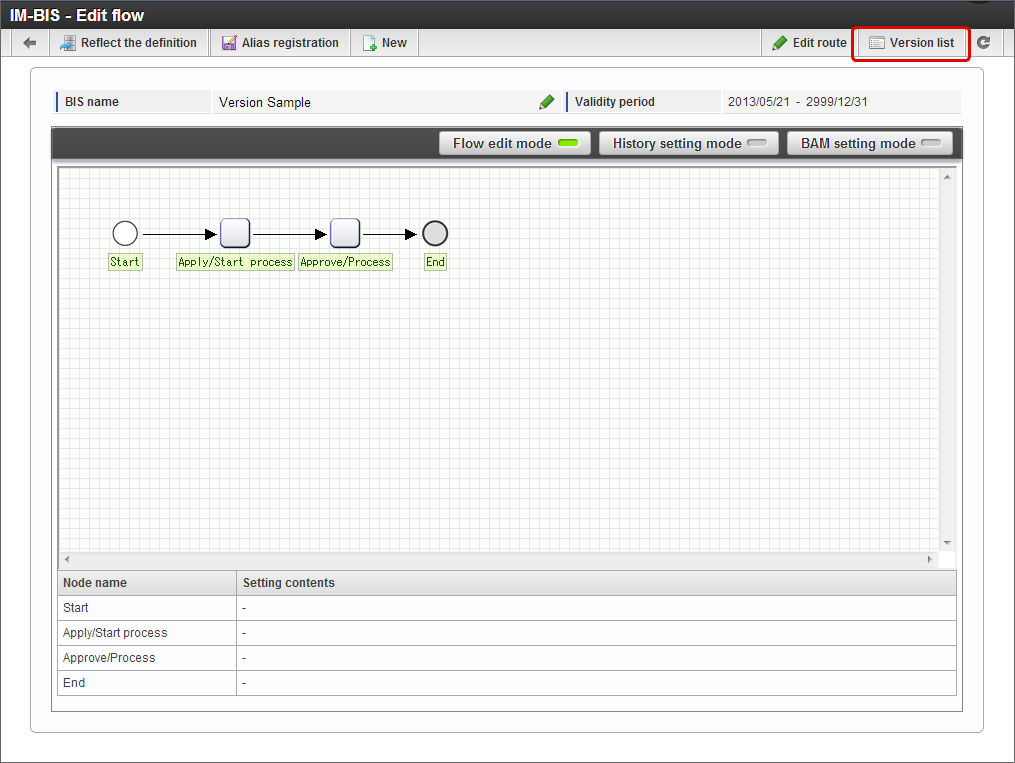Click the End canvas label
This screenshot has height=763, width=1015.
point(435,262)
